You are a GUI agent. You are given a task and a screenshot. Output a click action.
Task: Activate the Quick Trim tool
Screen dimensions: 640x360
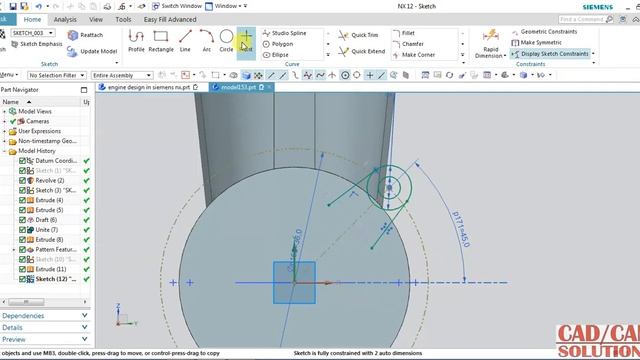point(358,35)
